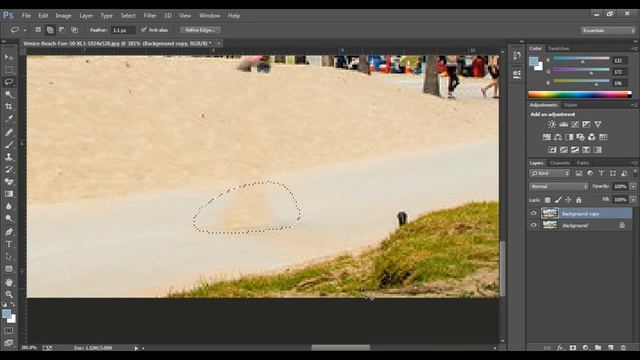Open the status bar info arrow
640x360 pixels.
(136, 348)
